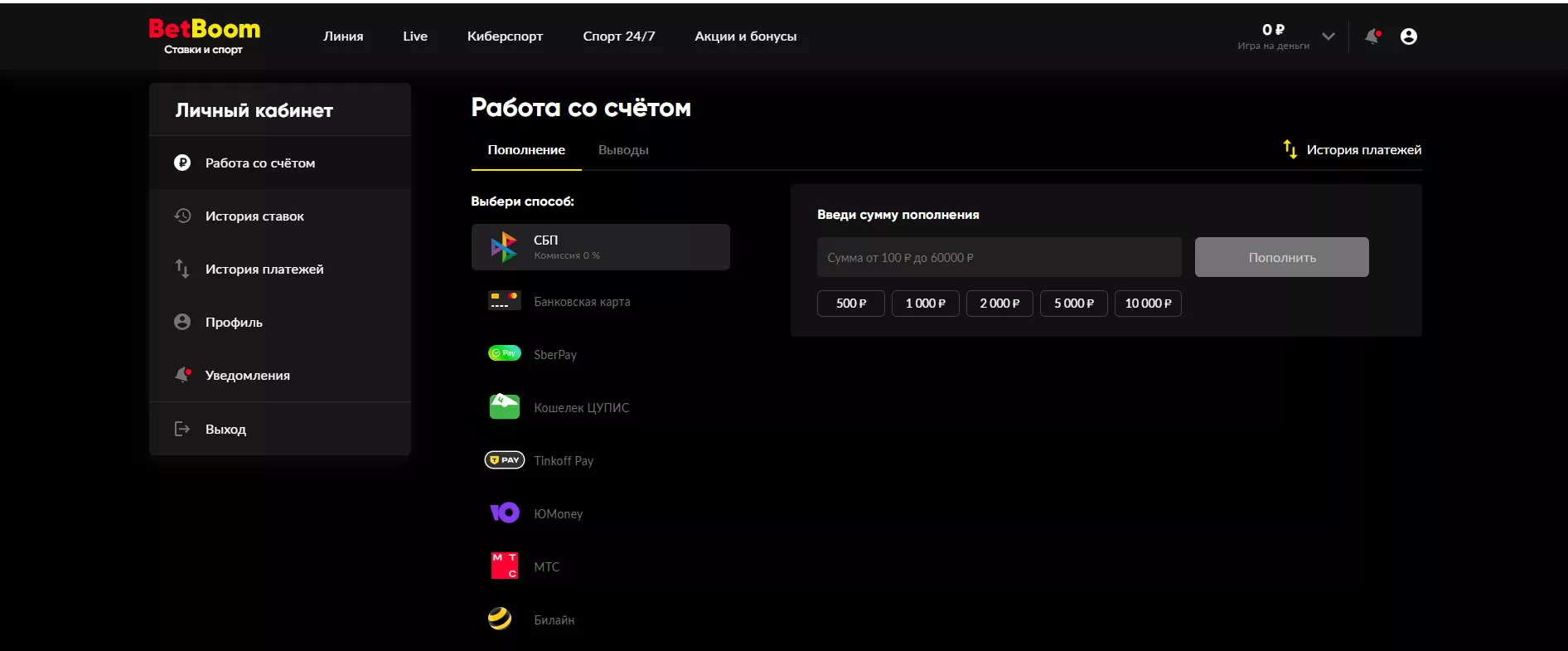Screen dimensions: 1568x651
Task: Select ЮMoney payment method
Action: pos(601,513)
